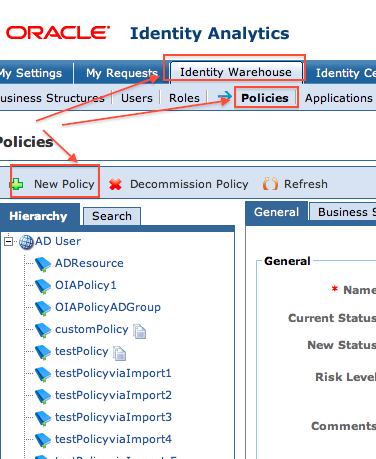Click the AD User globe icon
Screen dimensions: 376x459
click(26, 242)
